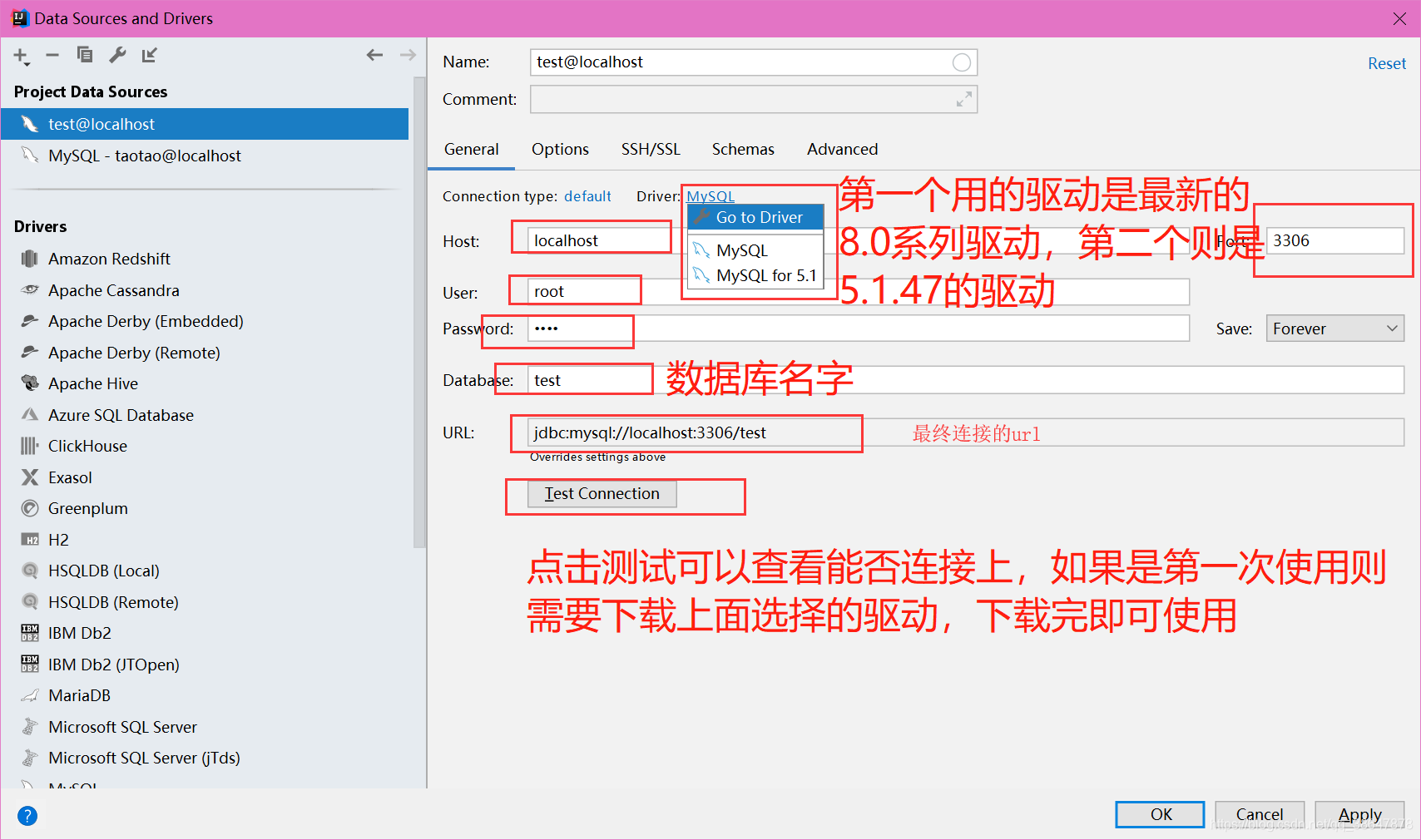The image size is (1421, 840).
Task: Open the Schemas tab
Action: [743, 150]
